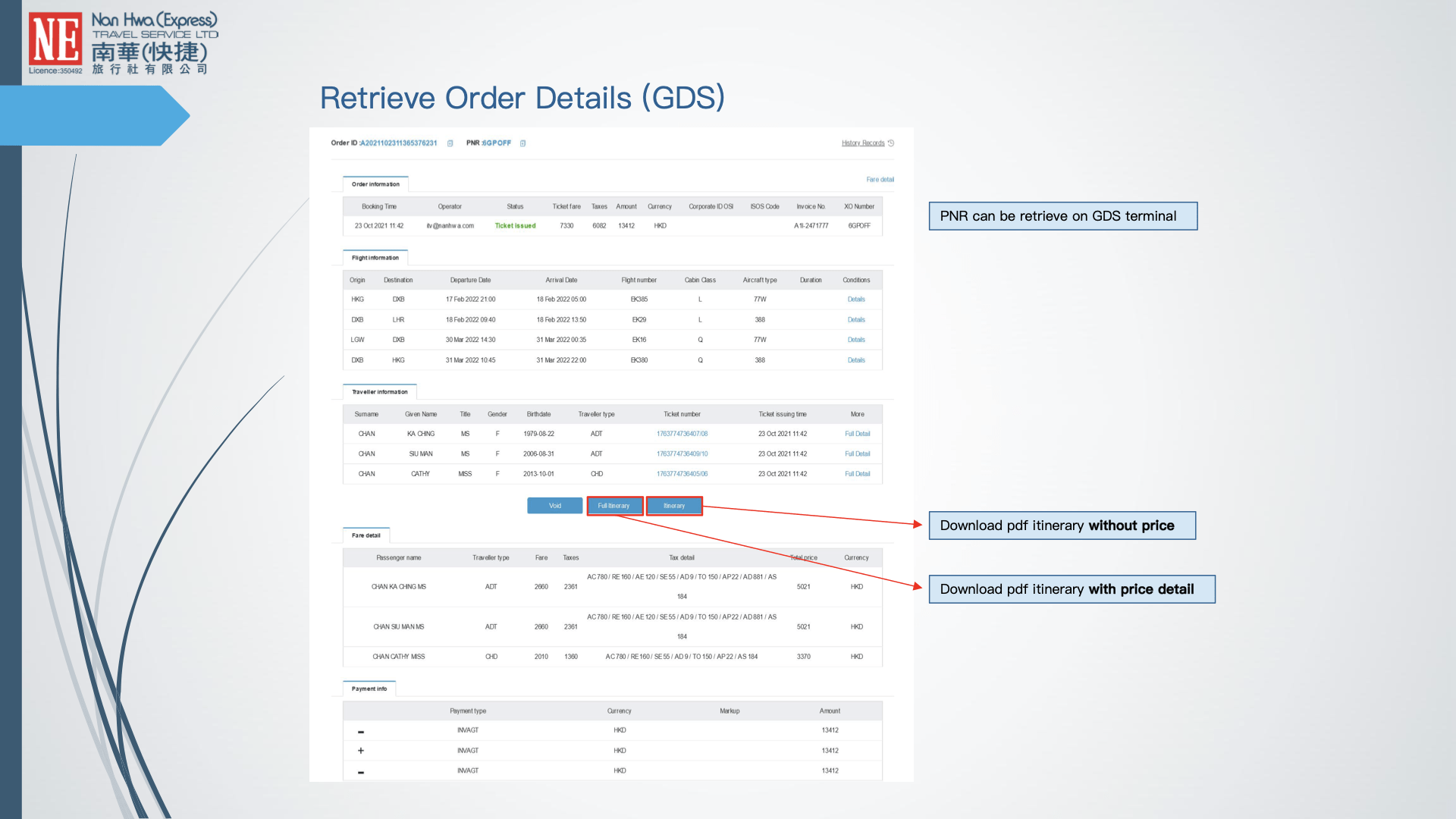Collapse the last INVAGT payment row
Image resolution: width=1456 pixels, height=819 pixels.
[360, 770]
